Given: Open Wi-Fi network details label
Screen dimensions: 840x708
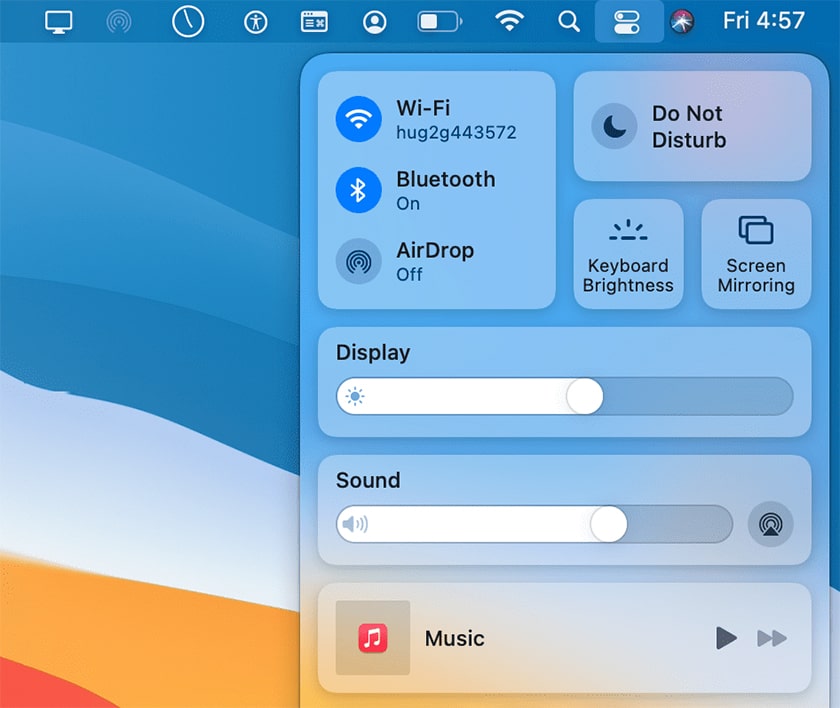Looking at the screenshot, I should (x=423, y=108).
